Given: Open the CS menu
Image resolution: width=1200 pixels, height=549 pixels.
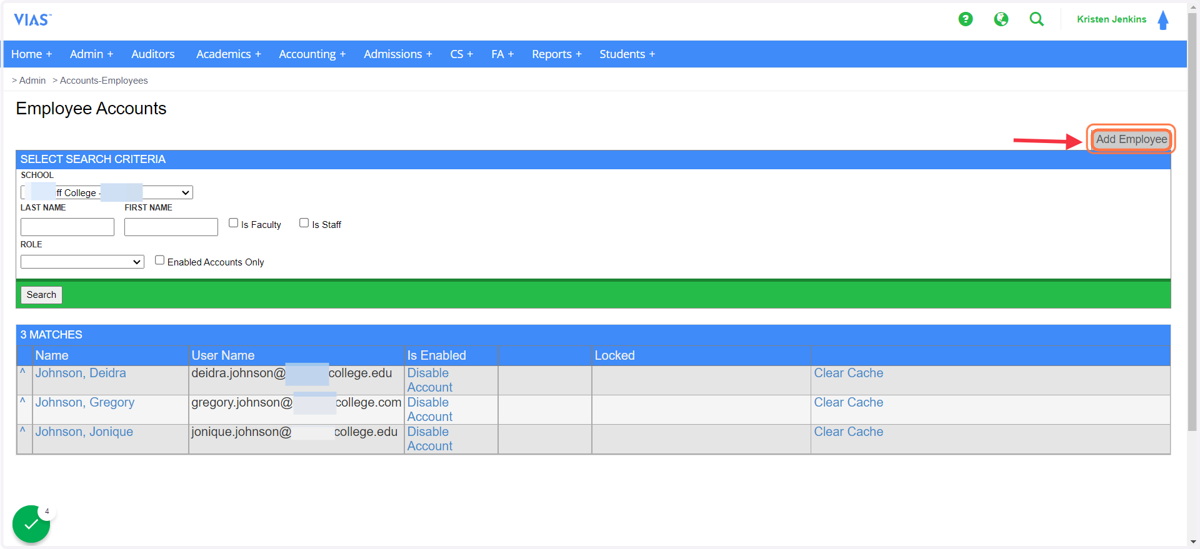Looking at the screenshot, I should pyautogui.click(x=461, y=54).
